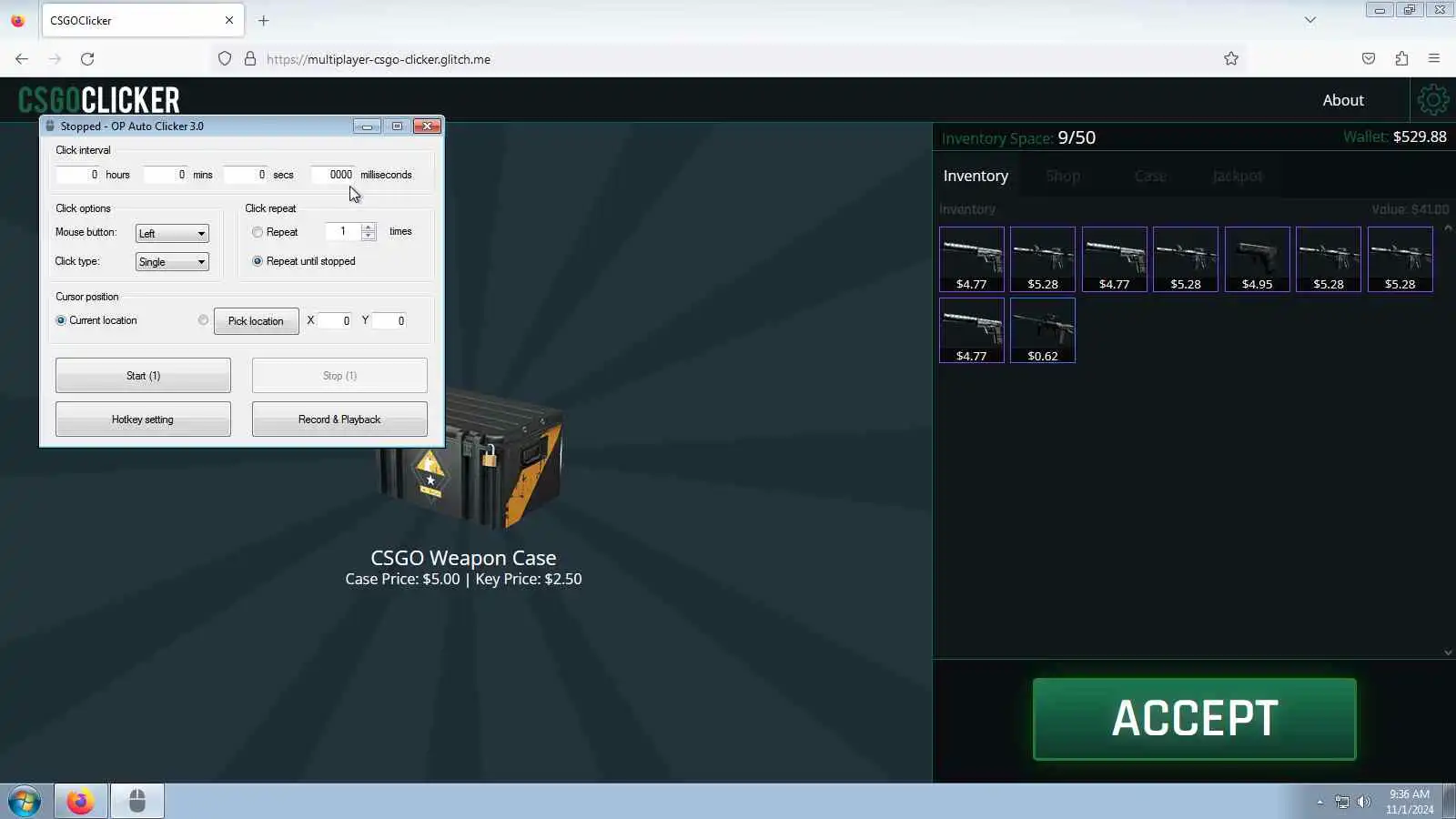This screenshot has width=1456, height=819.
Task: Open the Save to Pocket icon
Action: tap(1369, 59)
